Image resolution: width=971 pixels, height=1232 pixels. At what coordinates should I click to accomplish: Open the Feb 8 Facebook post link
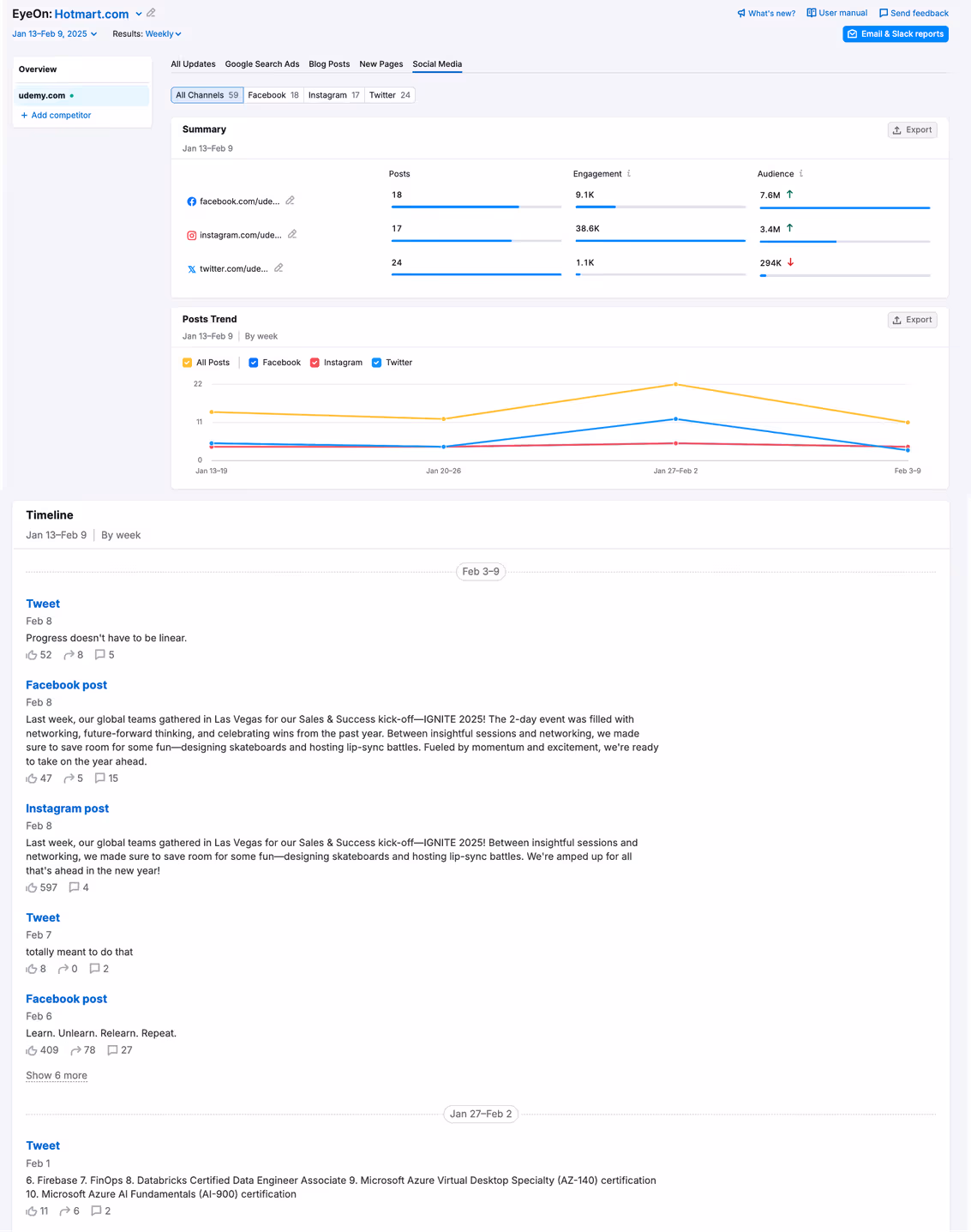(66, 685)
